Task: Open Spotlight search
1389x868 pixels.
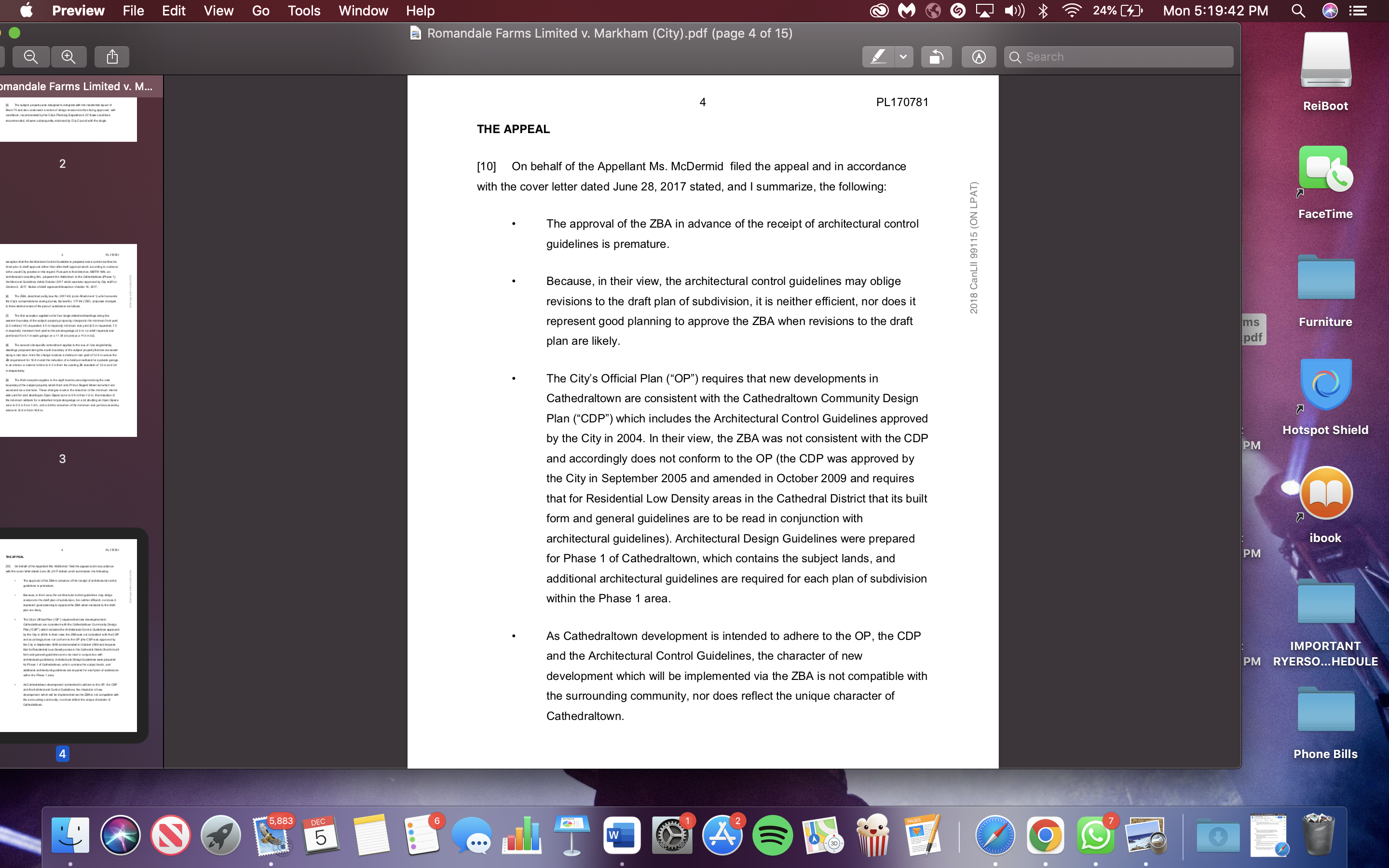Action: tap(1298, 10)
